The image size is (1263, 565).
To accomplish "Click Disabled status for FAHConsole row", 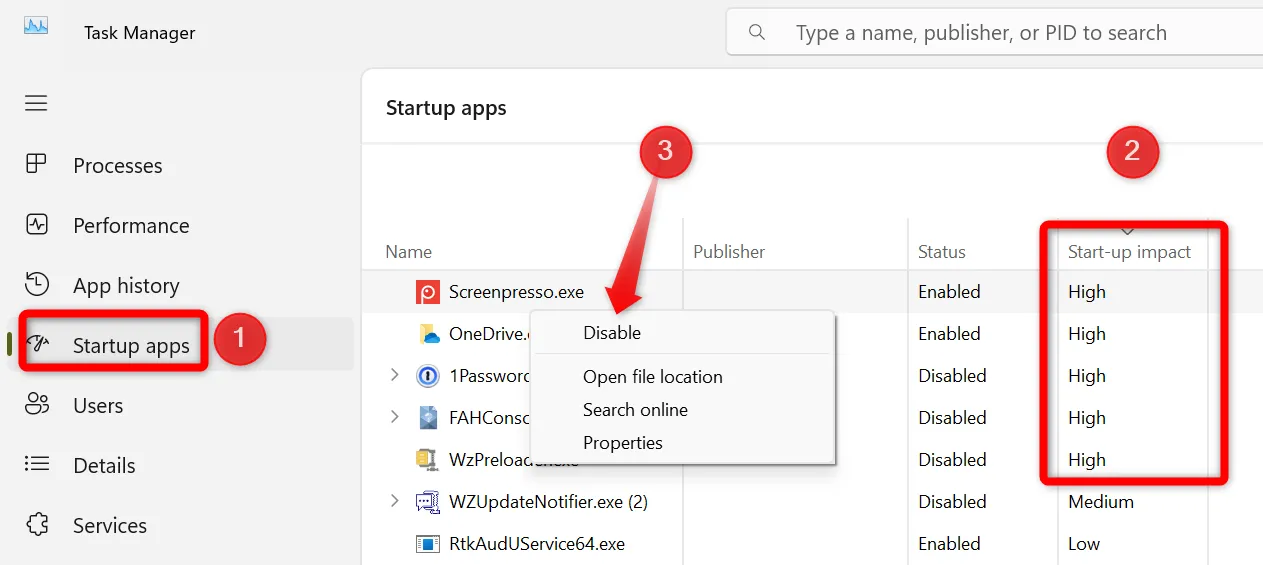I will tap(952, 418).
